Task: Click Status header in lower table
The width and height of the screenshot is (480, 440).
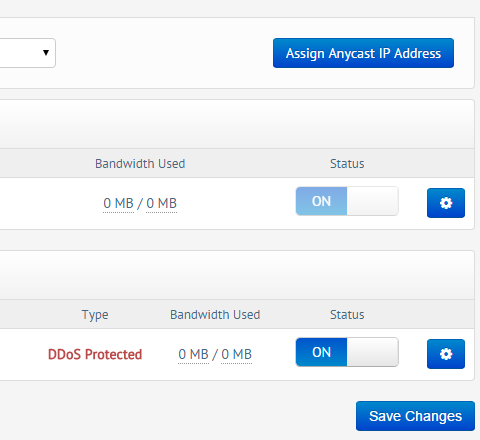Action: point(347,315)
